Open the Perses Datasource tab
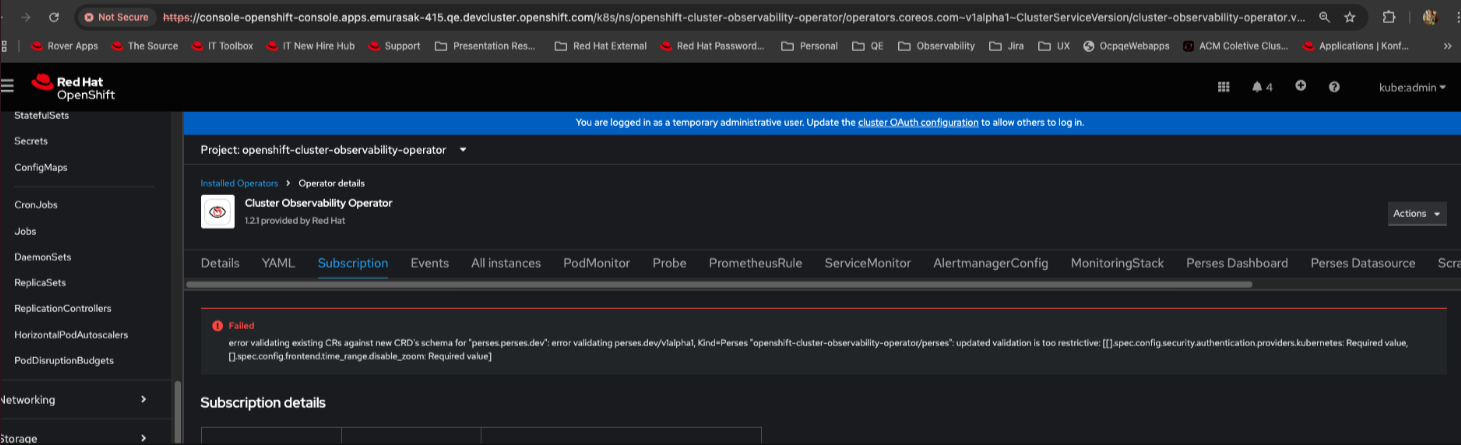The width and height of the screenshot is (1461, 445). pos(1363,263)
